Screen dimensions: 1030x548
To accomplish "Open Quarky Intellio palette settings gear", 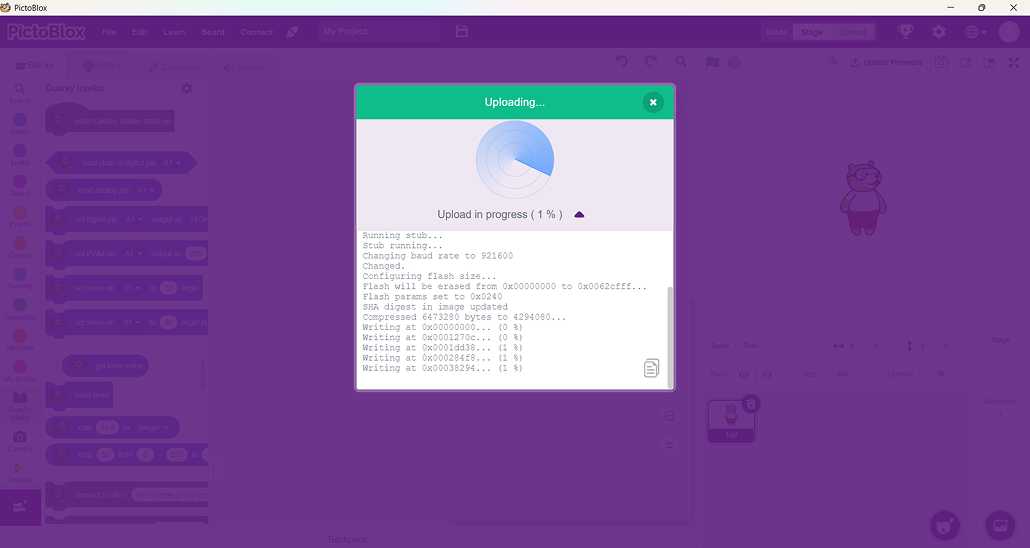I will click(x=187, y=88).
